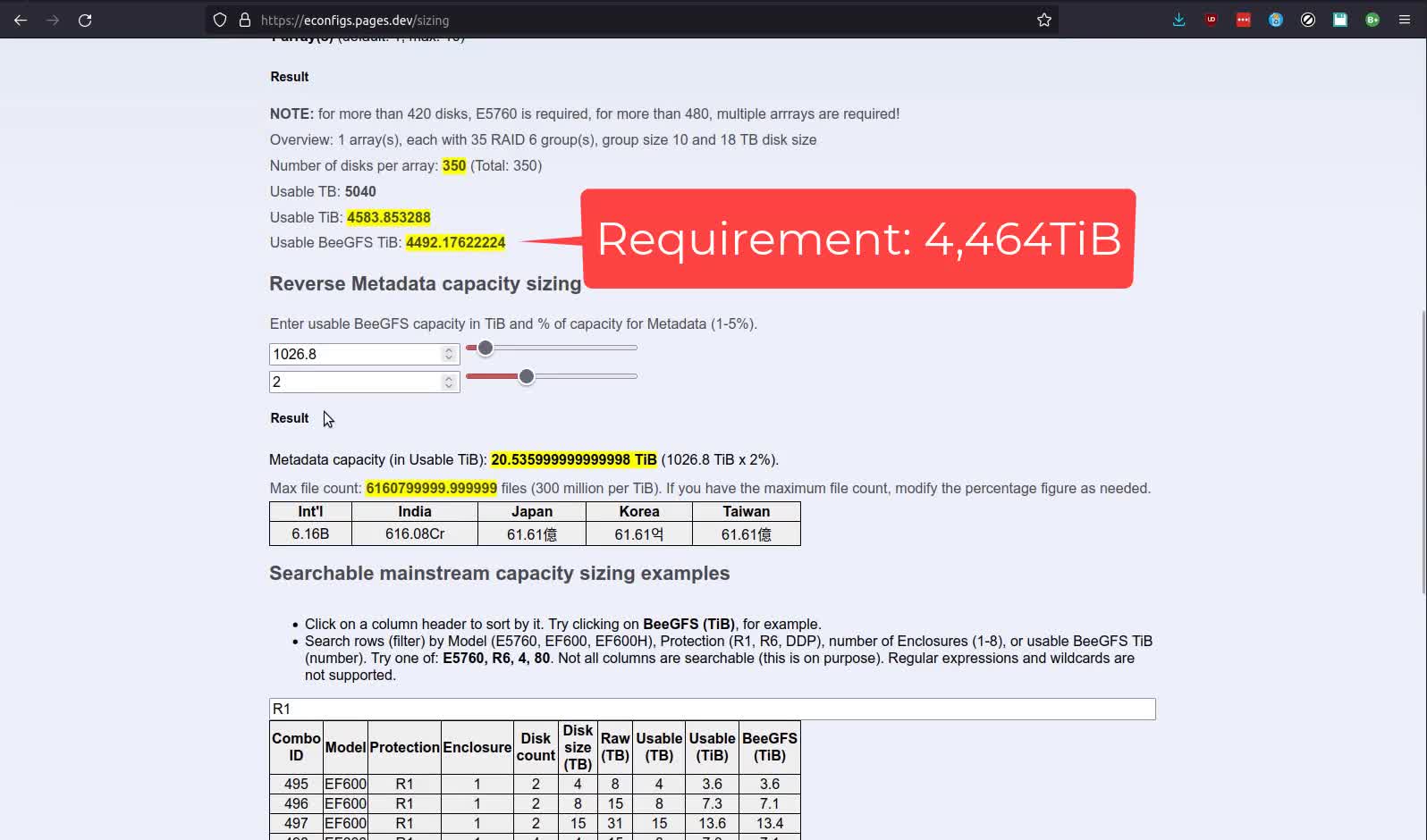Open the tracking protection shield icon

[220, 20]
